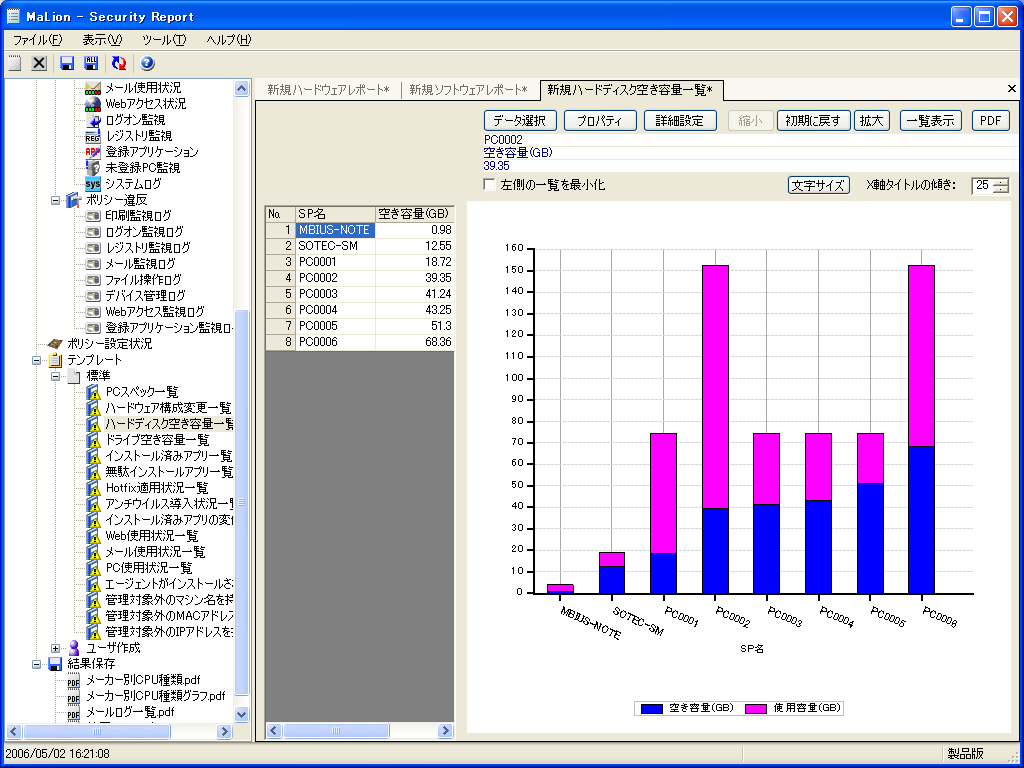
Task: Export chart with PDF button
Action: (x=991, y=121)
